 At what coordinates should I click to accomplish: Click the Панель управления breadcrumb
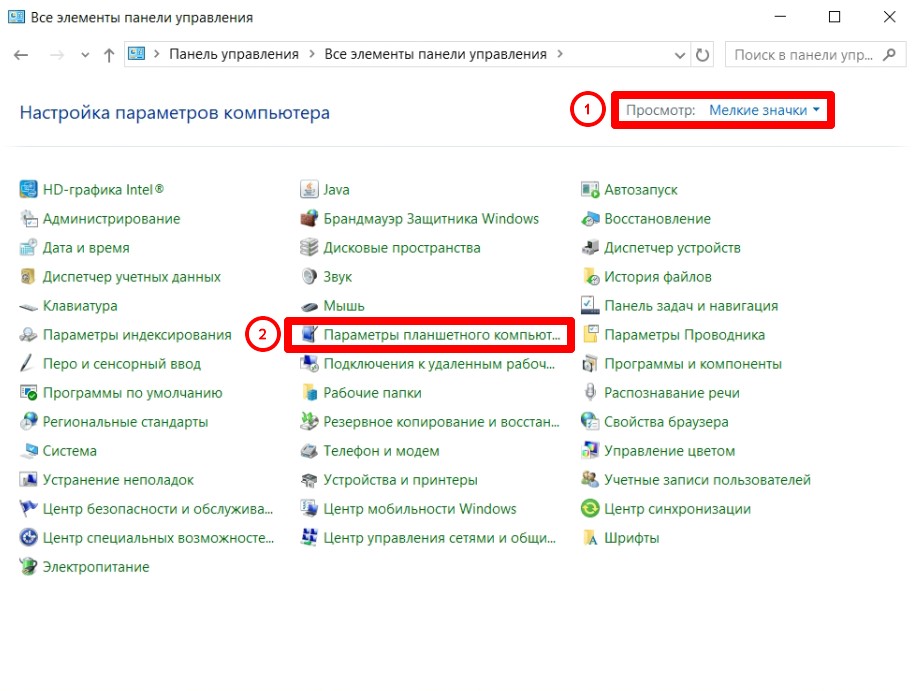[234, 54]
